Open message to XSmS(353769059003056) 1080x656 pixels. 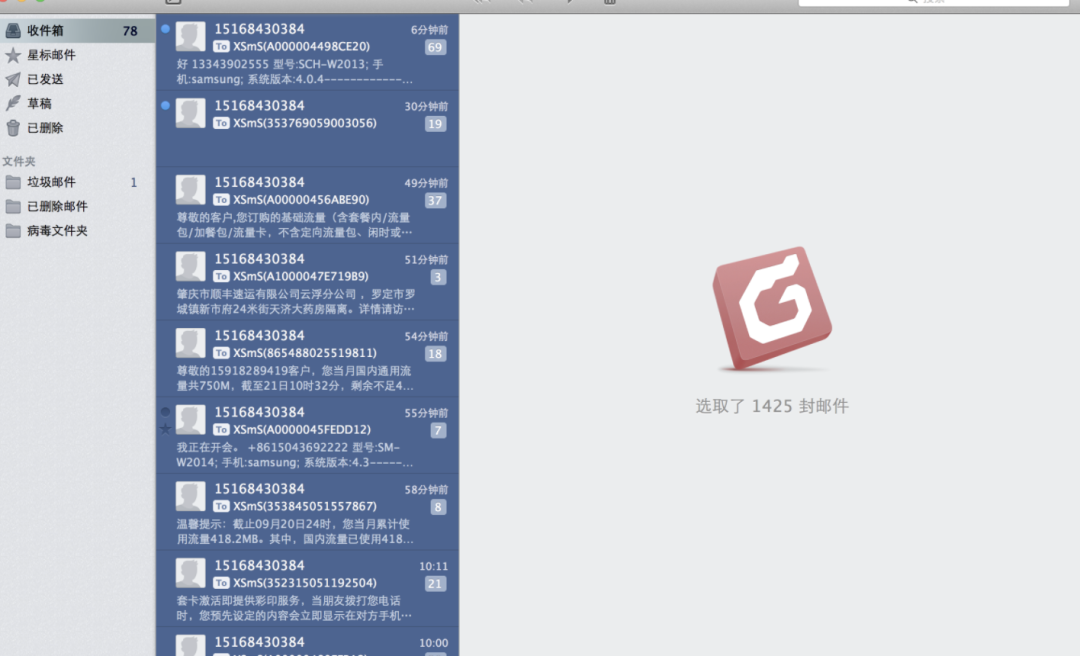point(307,129)
